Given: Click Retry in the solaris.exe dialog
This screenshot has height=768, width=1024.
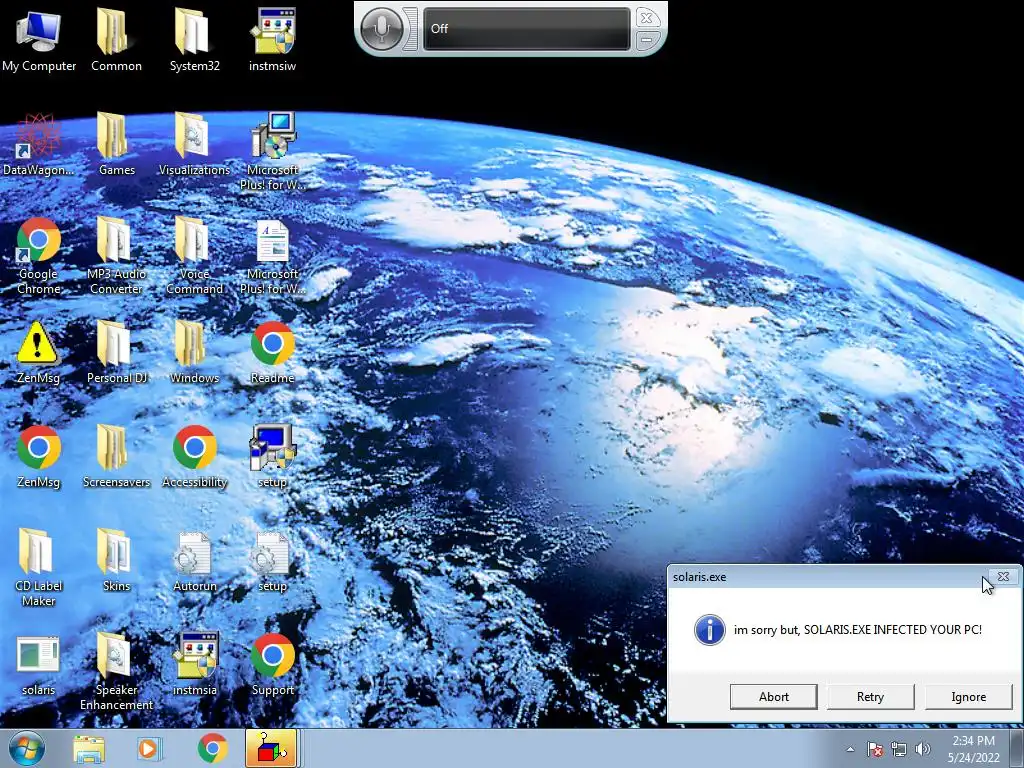Looking at the screenshot, I should (x=870, y=697).
